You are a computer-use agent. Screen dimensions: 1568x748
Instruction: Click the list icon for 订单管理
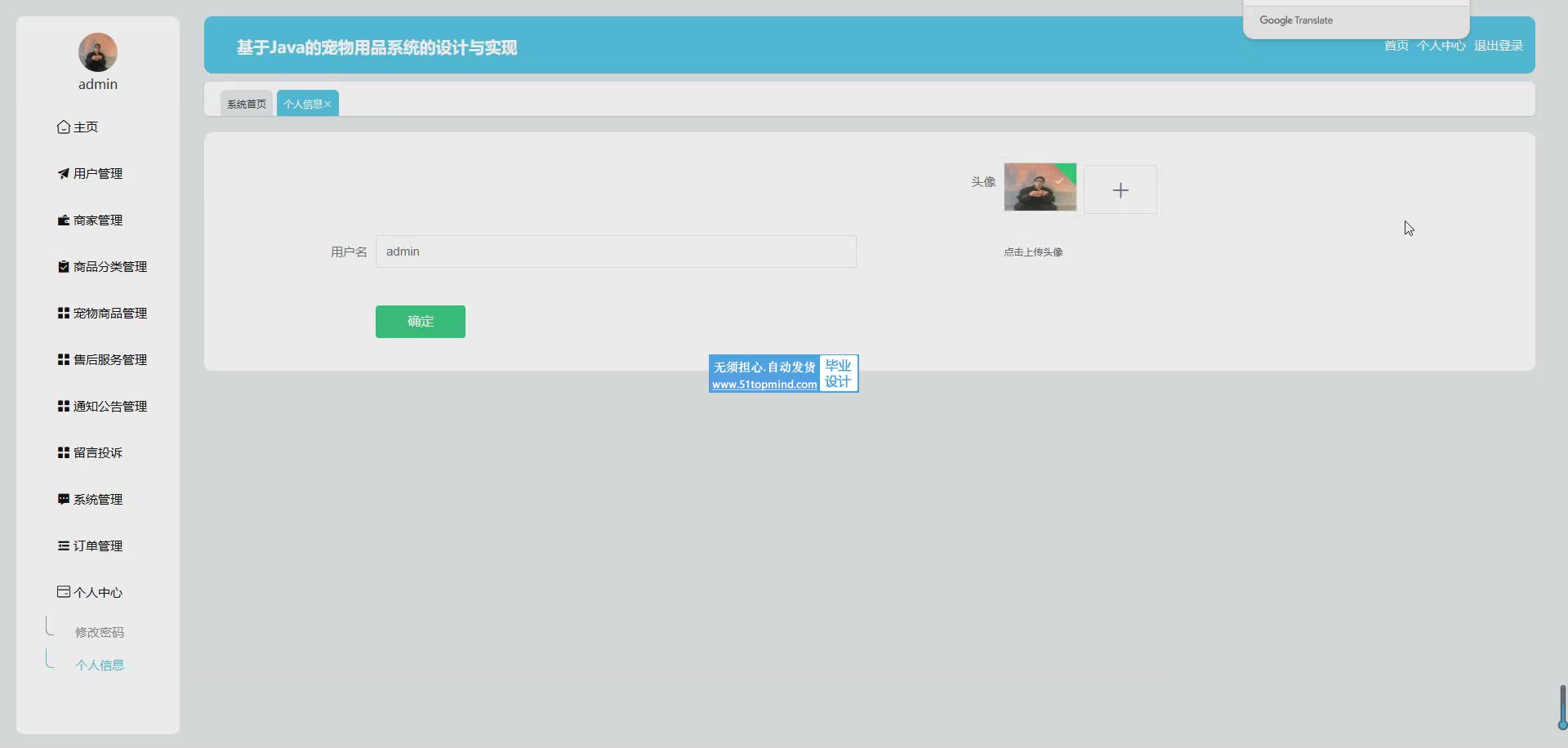pos(63,545)
